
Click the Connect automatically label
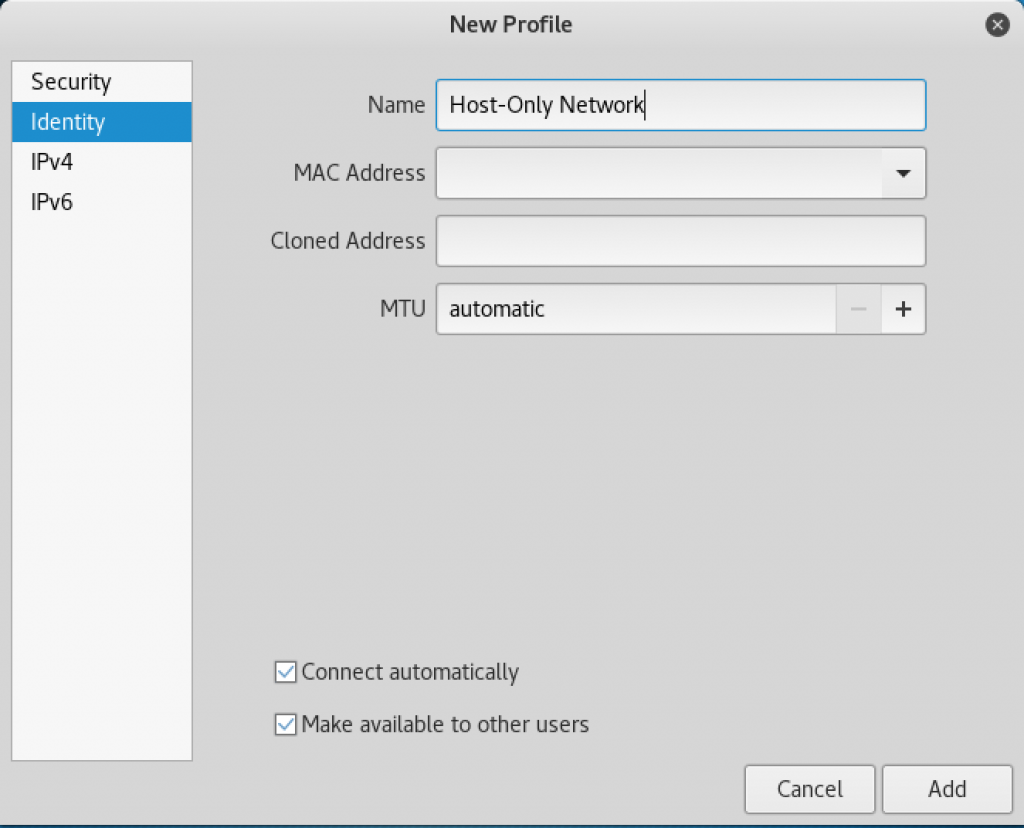410,672
